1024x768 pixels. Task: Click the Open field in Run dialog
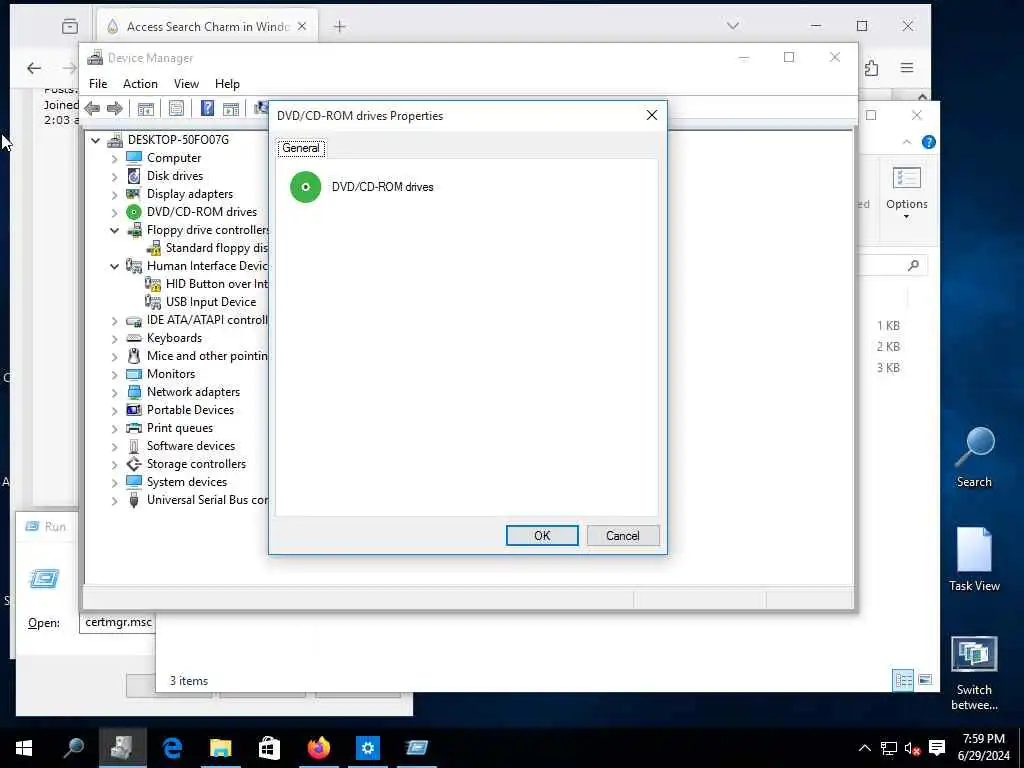coord(116,622)
